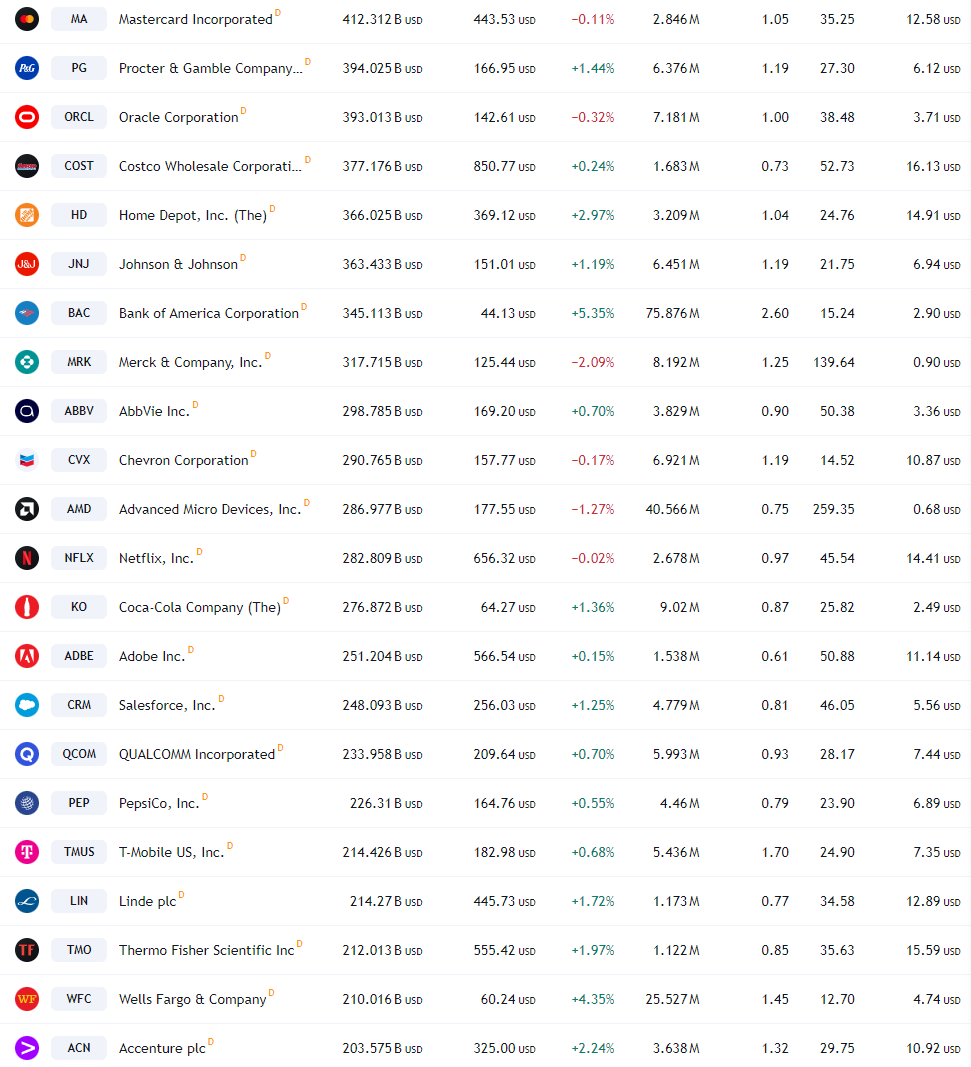Screen dimensions: 971x1067
Task: Click Netflix price 656.32 USD
Action: (x=504, y=558)
